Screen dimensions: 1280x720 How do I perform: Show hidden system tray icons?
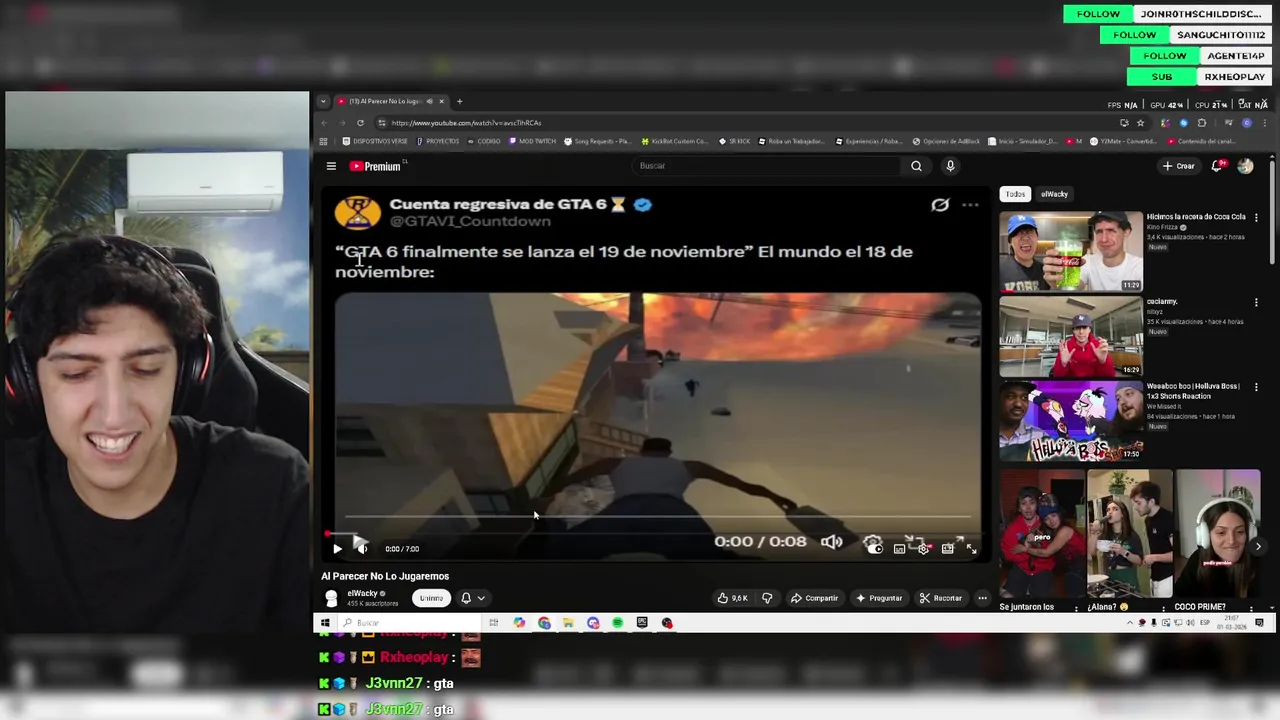click(1130, 623)
